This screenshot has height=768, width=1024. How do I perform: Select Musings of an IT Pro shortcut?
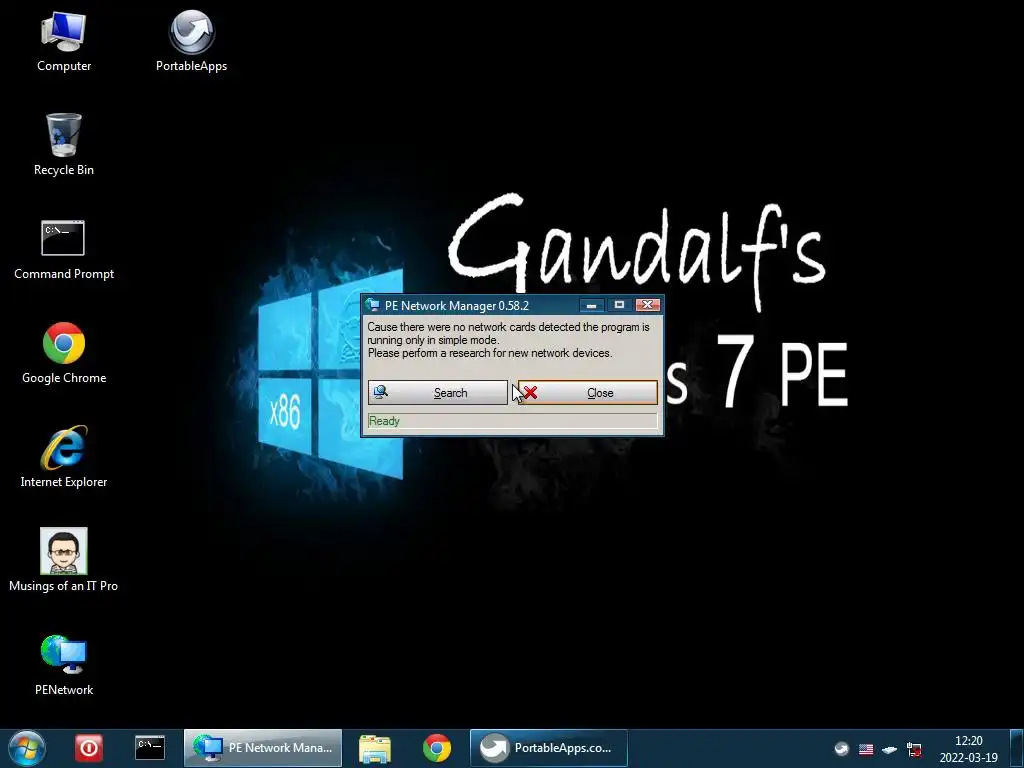[x=63, y=560]
